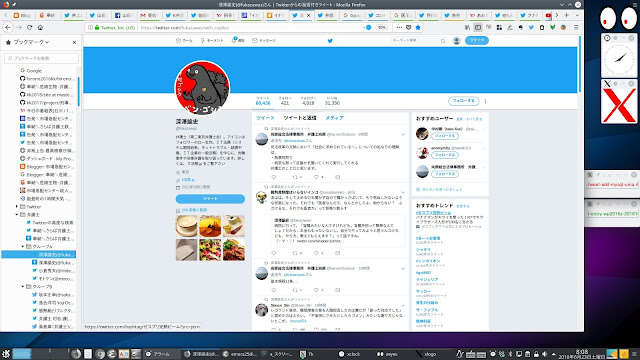640x360 pixels.
Task: Open the Firefox home page icon
Action: pos(40,27)
